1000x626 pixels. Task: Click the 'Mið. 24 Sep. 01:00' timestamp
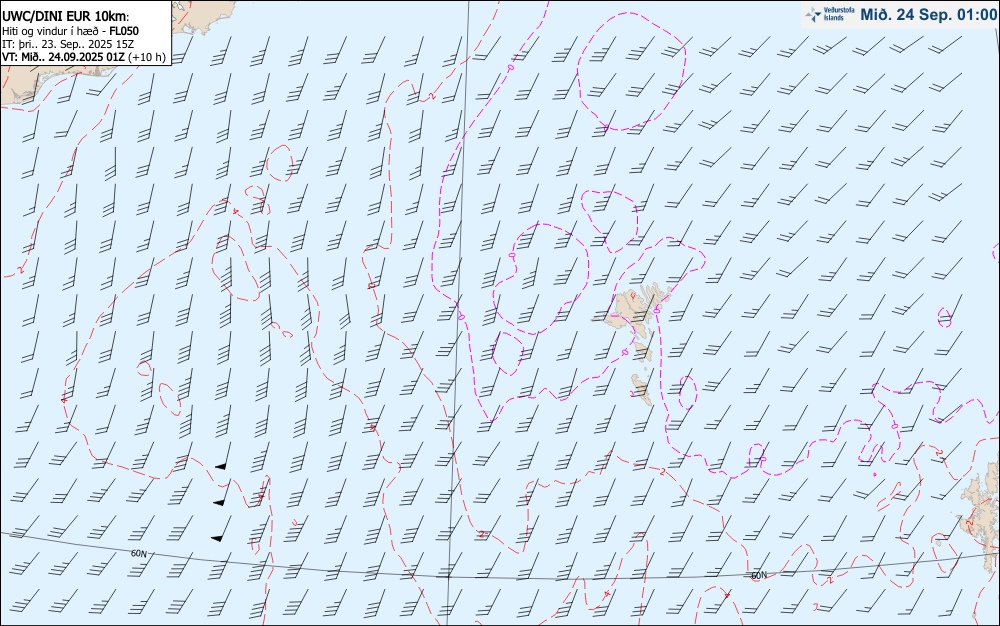[x=928, y=15]
